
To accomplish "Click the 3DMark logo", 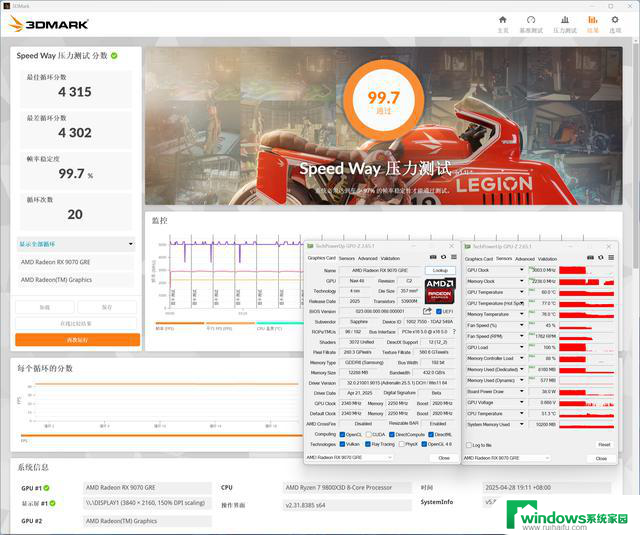I will click(48, 24).
